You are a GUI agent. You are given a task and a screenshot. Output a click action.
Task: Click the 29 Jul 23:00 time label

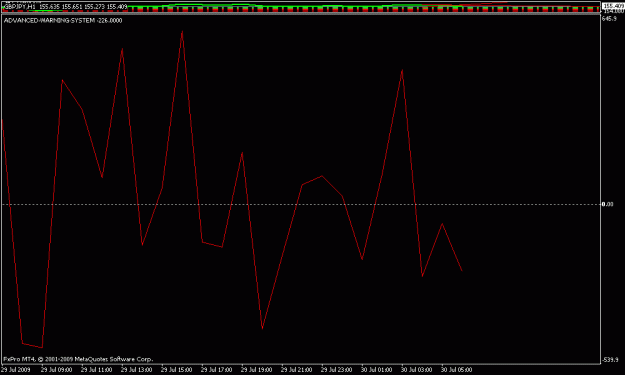pyautogui.click(x=336, y=369)
